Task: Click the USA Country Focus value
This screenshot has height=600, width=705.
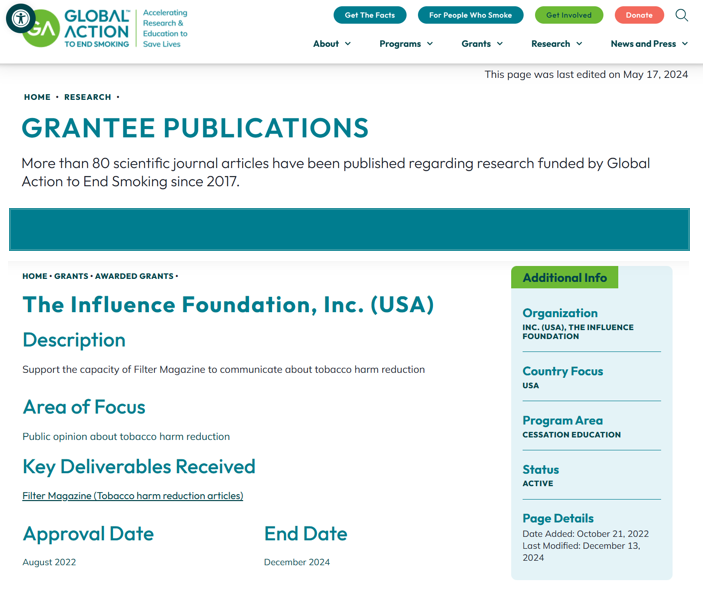Action: pos(531,385)
